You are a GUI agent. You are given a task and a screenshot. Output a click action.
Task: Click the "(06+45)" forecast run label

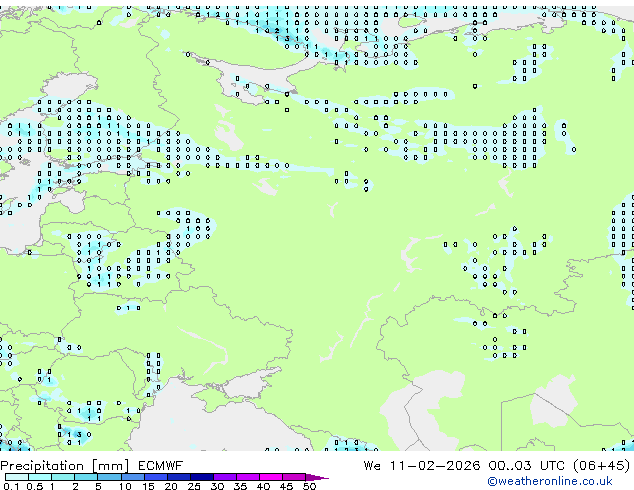[x=602, y=466]
